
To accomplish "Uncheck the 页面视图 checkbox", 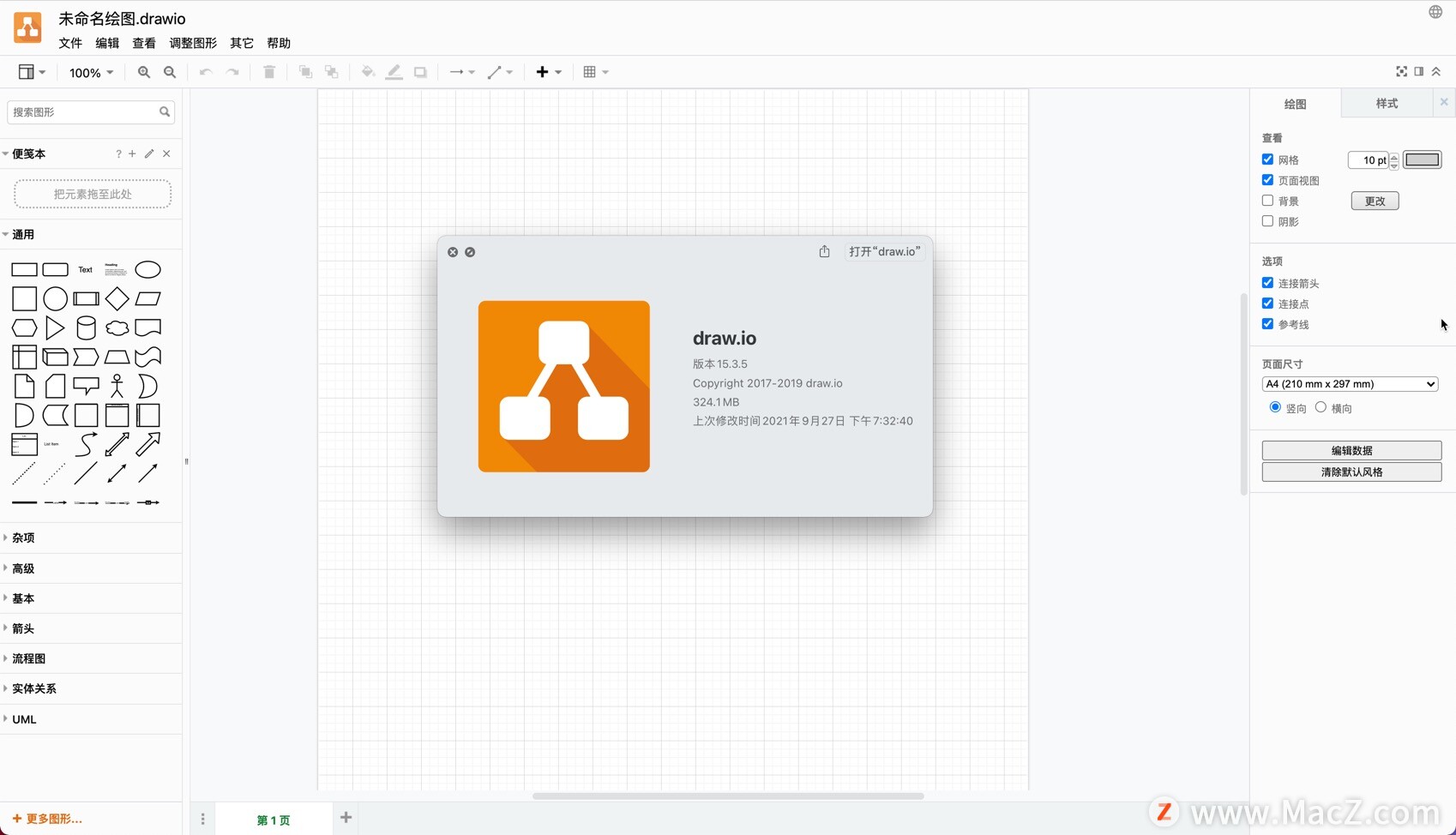I will (1267, 180).
